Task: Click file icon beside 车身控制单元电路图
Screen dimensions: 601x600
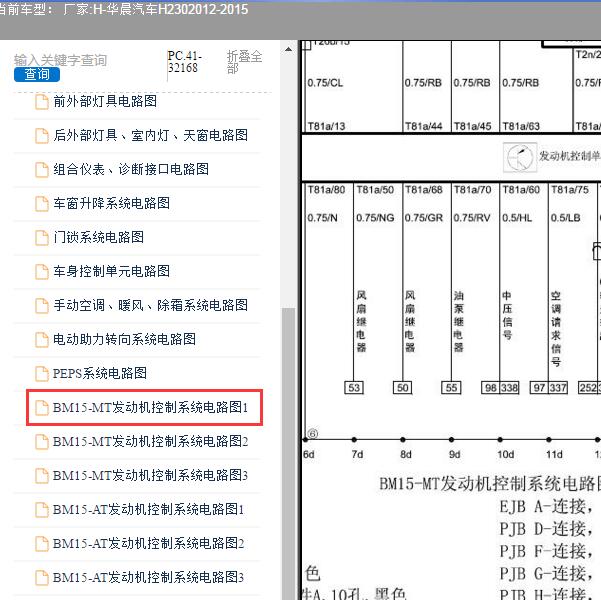Action: tap(42, 272)
